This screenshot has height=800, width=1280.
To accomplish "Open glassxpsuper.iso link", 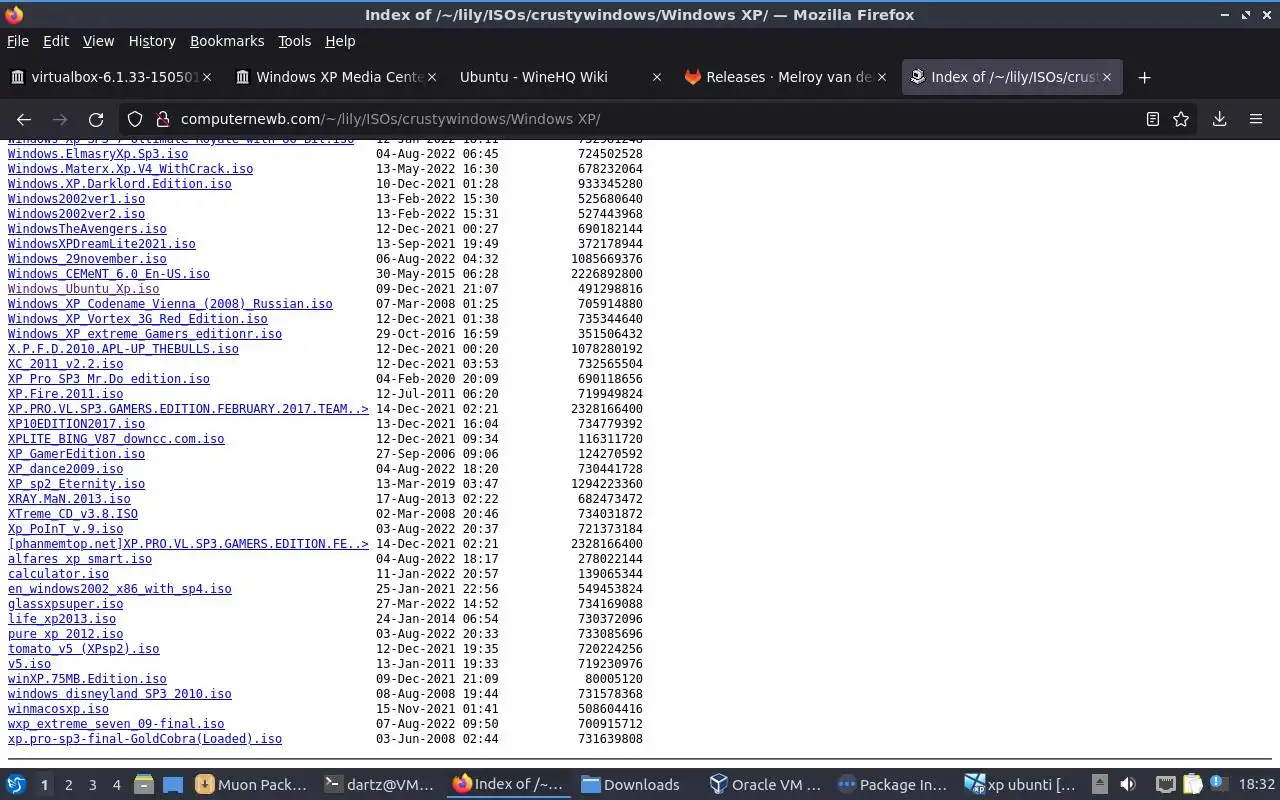I will (65, 604).
